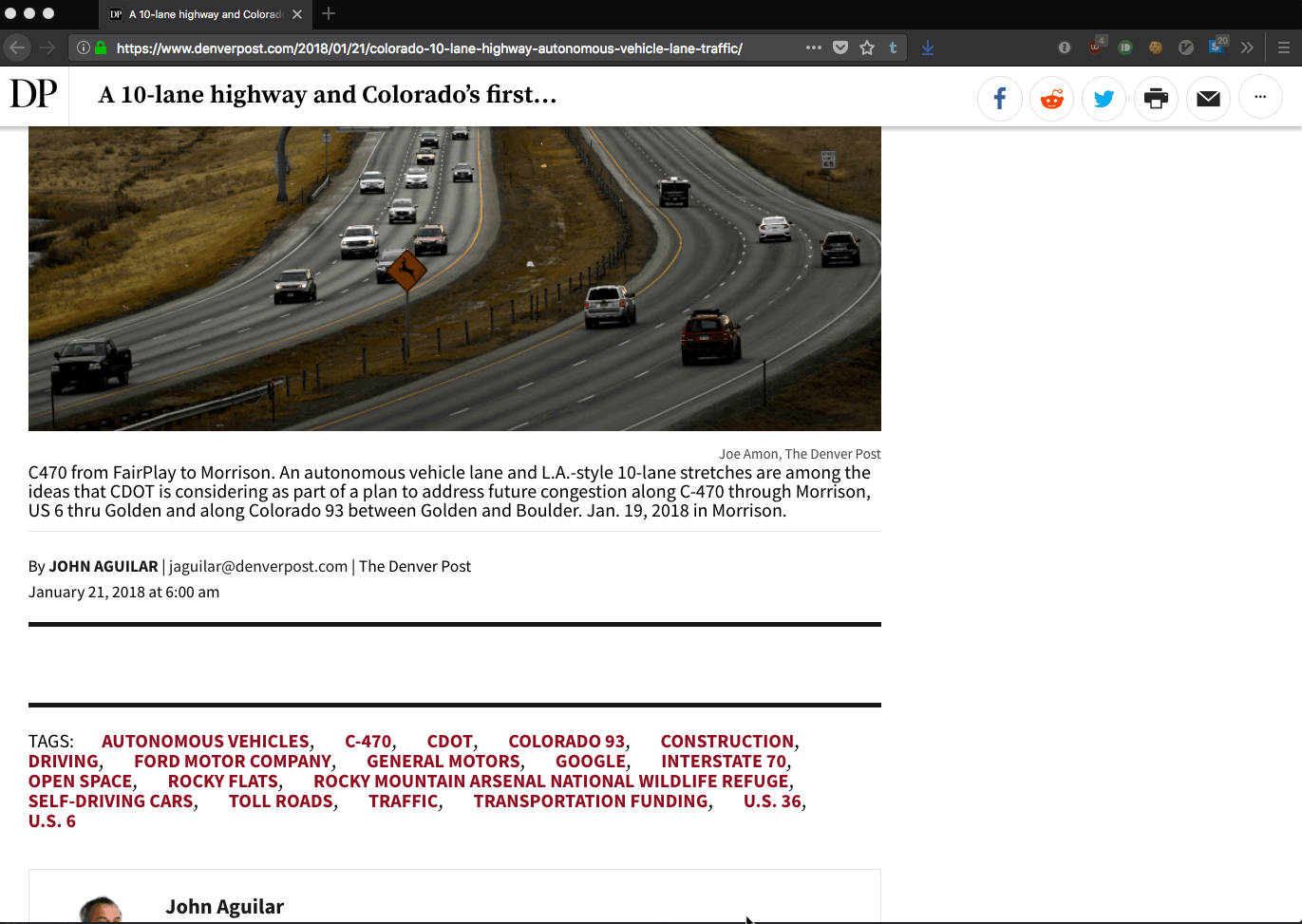The width and height of the screenshot is (1302, 924).
Task: Open the ROCKY FLATS tag
Action: pyautogui.click(x=223, y=781)
